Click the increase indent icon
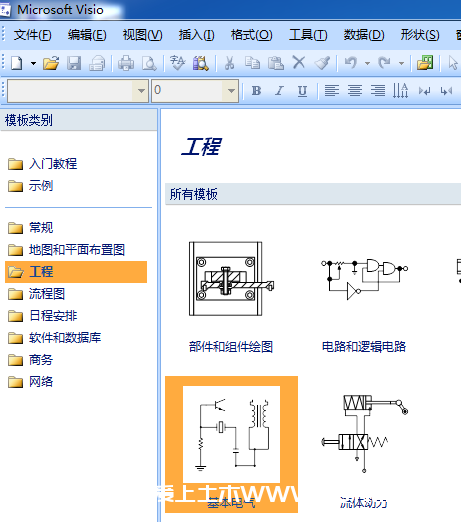The height and width of the screenshot is (522, 461). [446, 91]
